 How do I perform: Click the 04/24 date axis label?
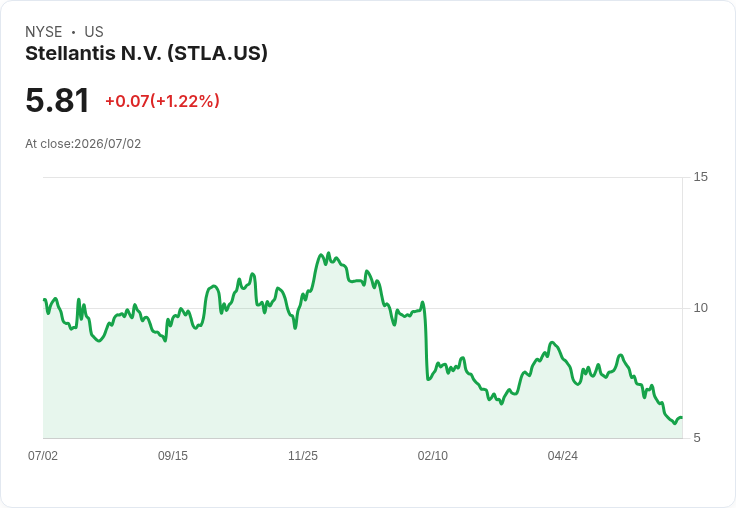pyautogui.click(x=562, y=456)
